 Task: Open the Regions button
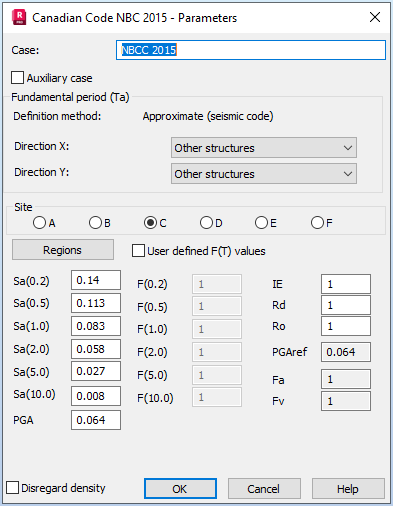click(63, 250)
